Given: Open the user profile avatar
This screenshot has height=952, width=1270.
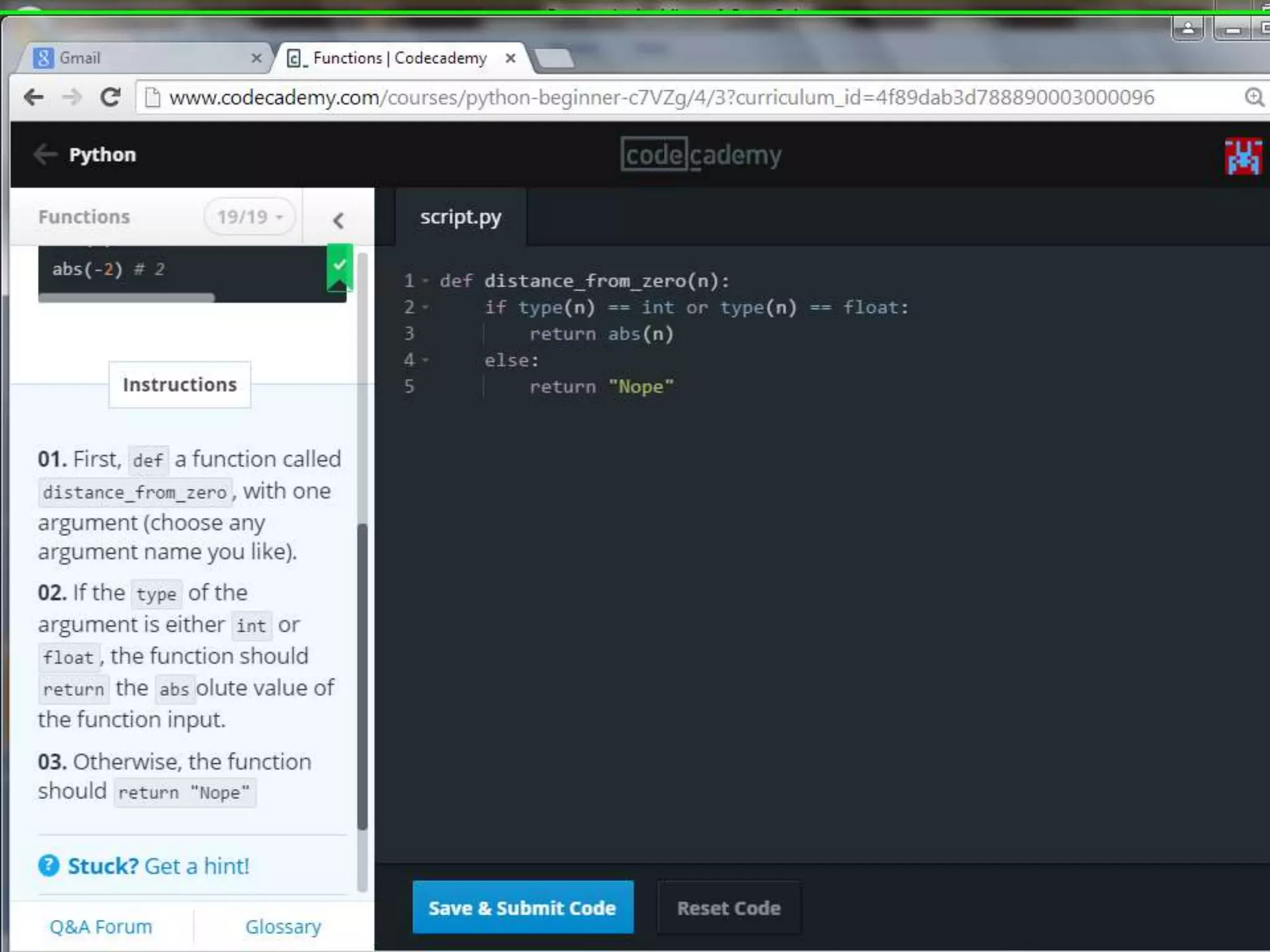Looking at the screenshot, I should [1243, 157].
